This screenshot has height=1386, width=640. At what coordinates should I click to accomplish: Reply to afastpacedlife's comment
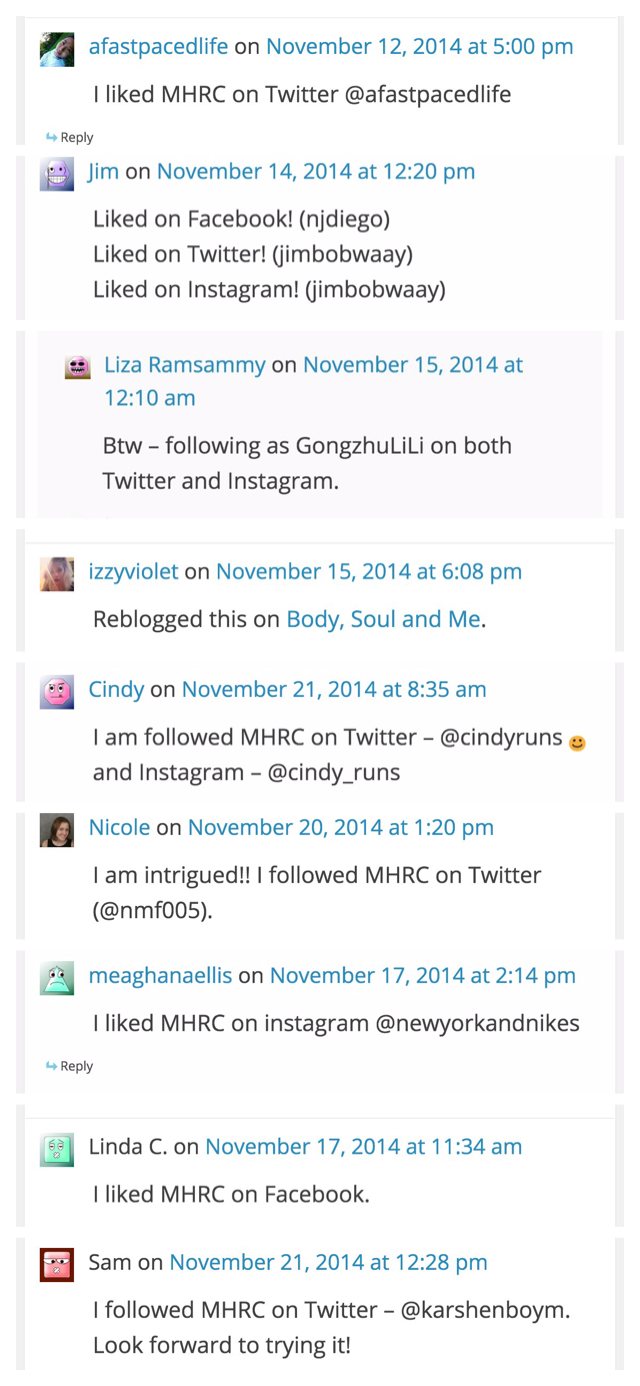click(70, 138)
